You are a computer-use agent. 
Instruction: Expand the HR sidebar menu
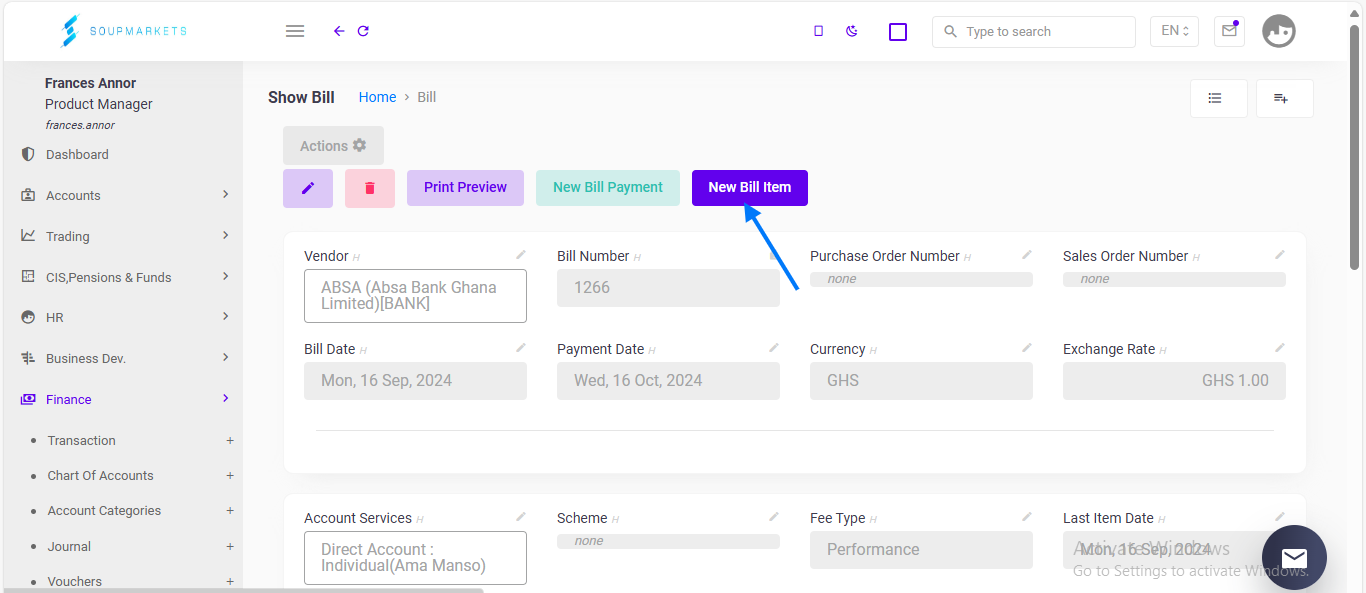click(125, 317)
